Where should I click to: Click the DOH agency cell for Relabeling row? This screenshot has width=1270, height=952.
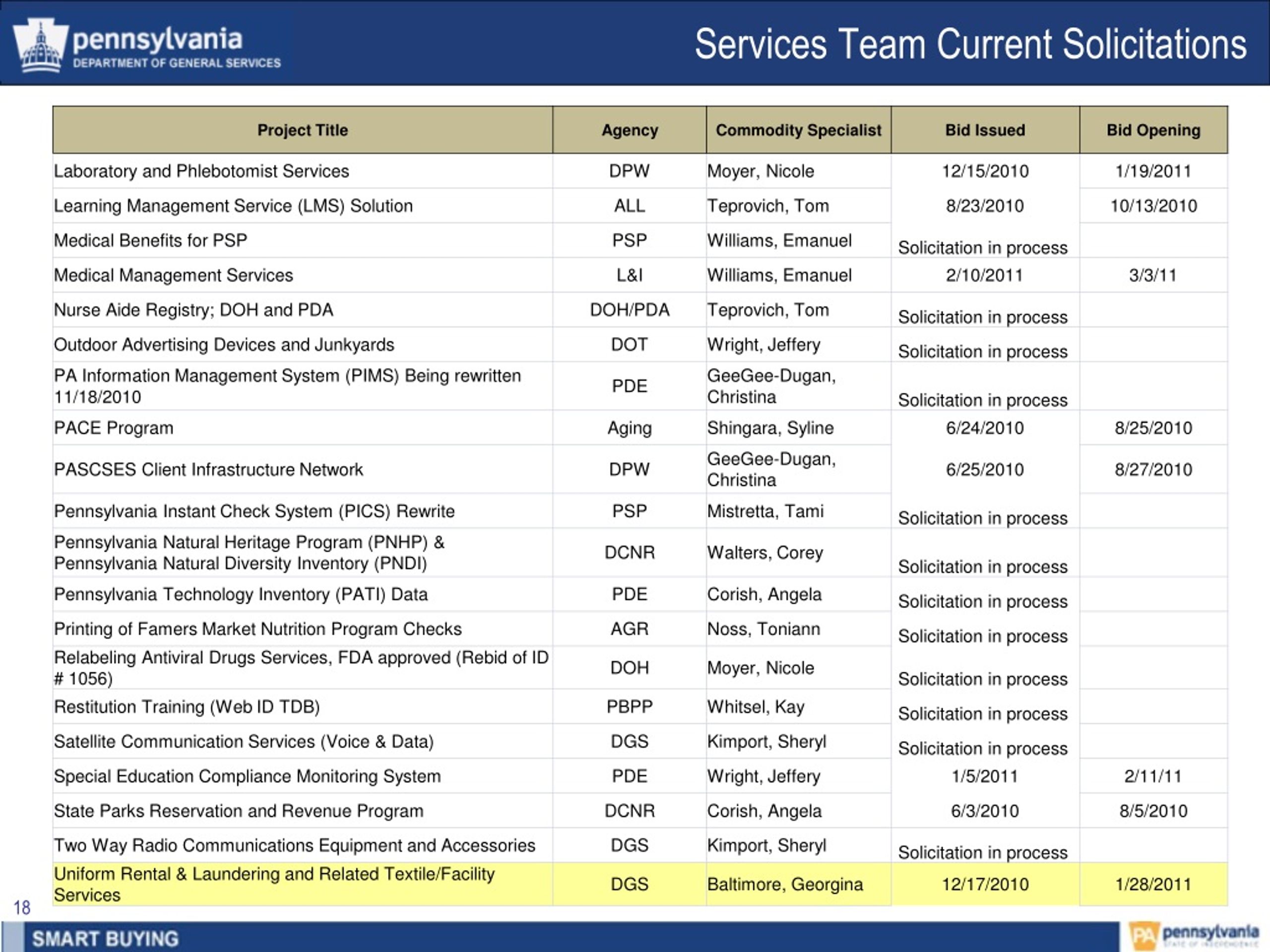coord(630,668)
